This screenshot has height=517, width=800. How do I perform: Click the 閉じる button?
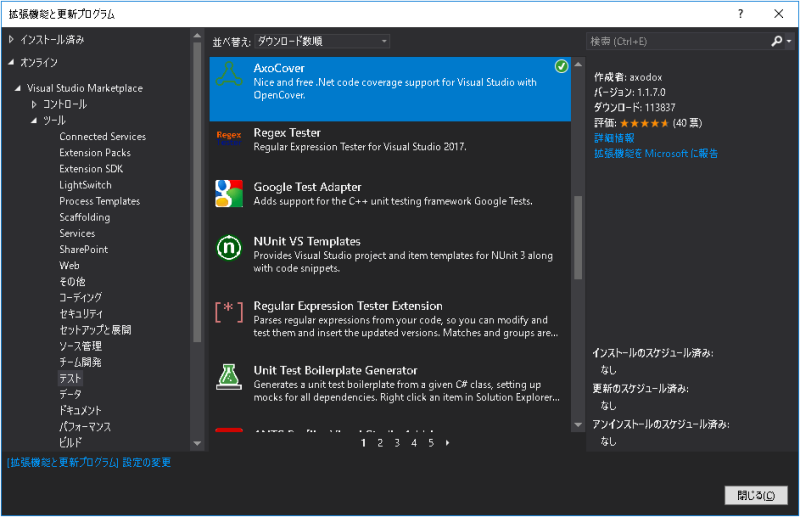(756, 495)
